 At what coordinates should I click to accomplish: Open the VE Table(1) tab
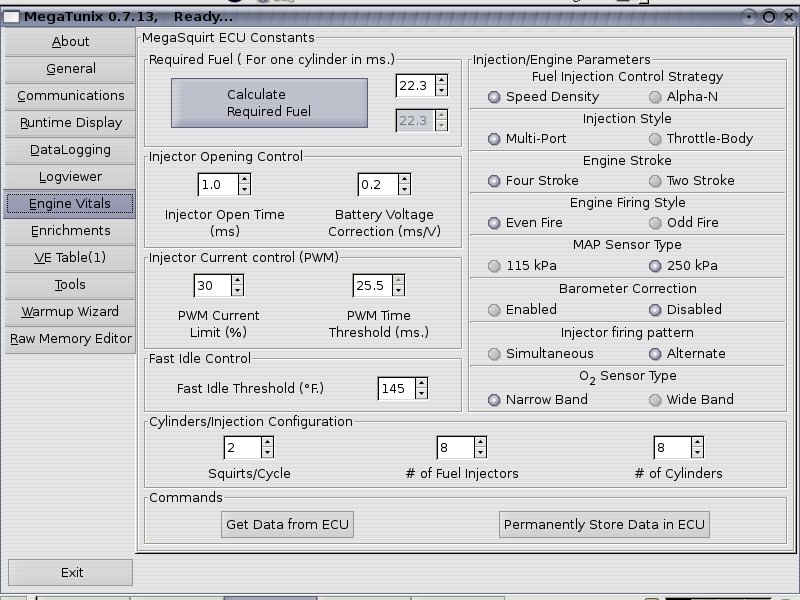70,258
